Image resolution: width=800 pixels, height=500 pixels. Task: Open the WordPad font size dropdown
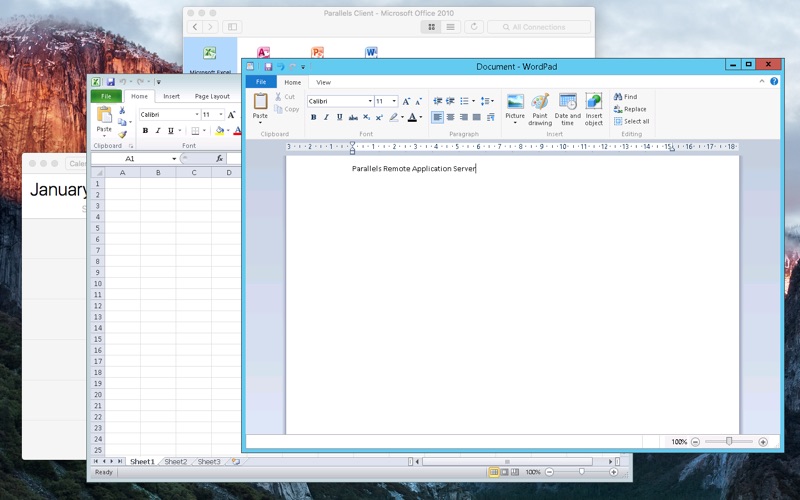click(x=394, y=102)
